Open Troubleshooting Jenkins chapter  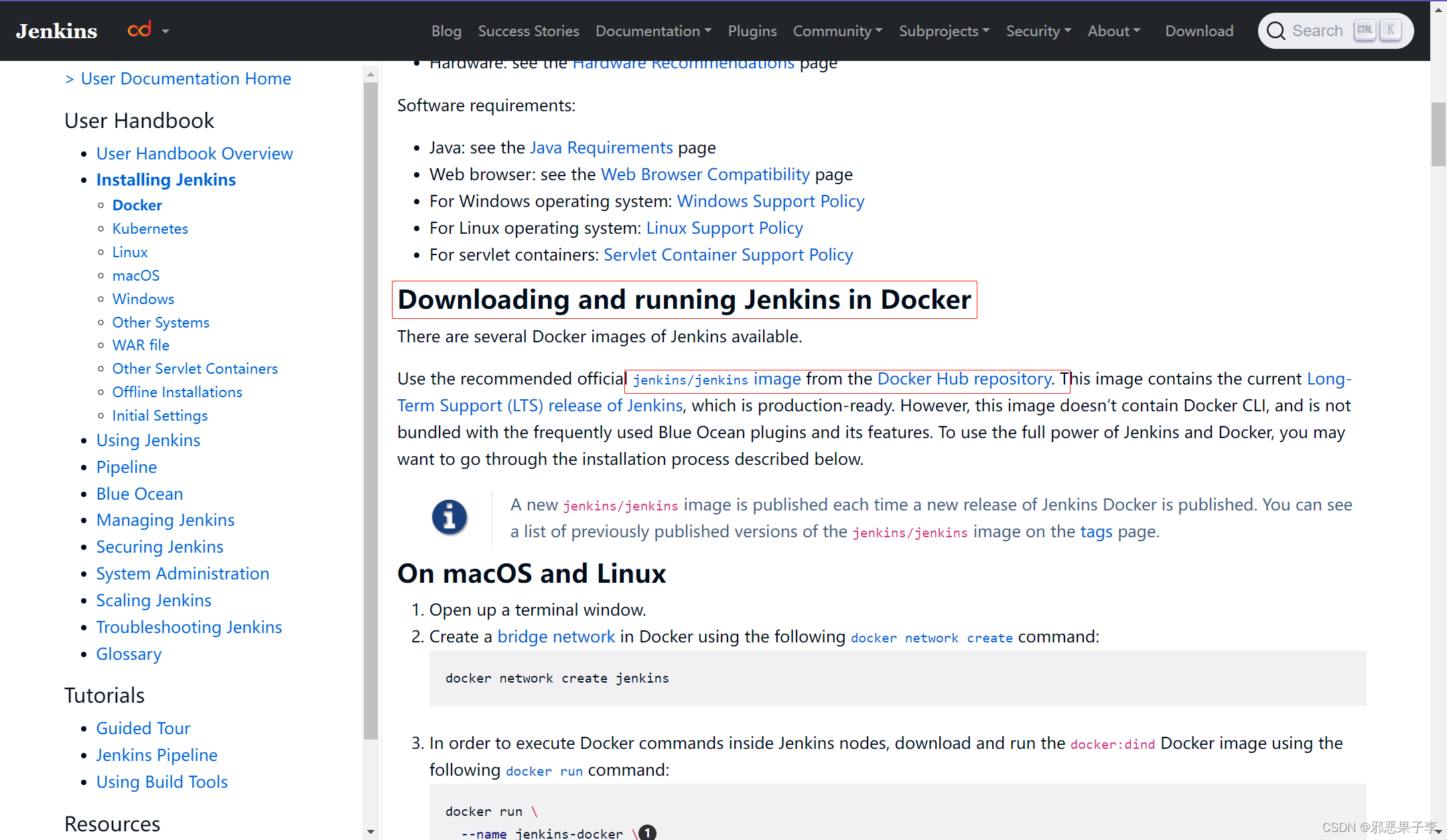189,627
